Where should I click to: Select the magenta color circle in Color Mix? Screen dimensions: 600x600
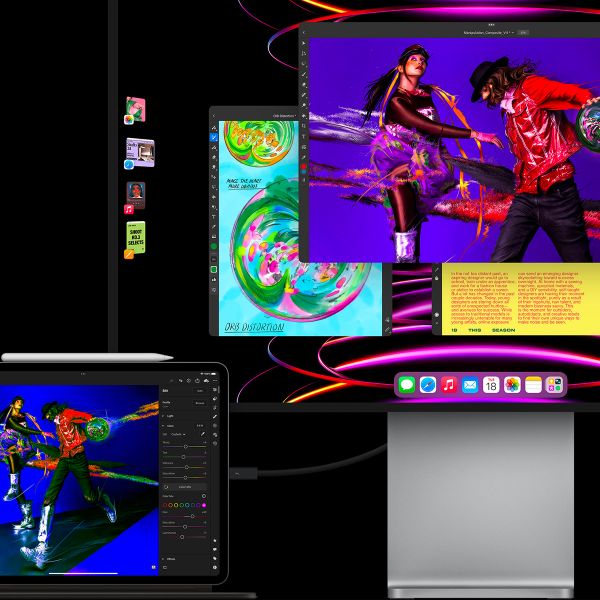pos(204,505)
